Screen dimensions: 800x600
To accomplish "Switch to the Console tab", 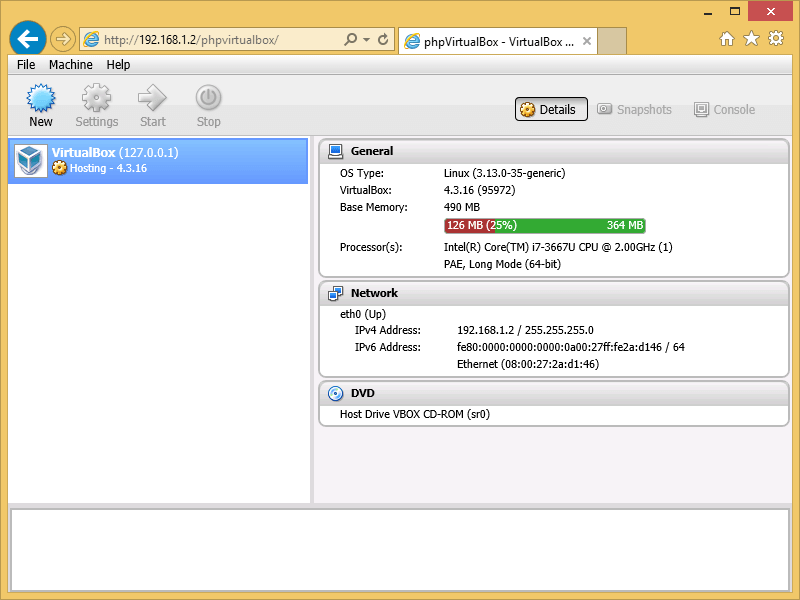I will (724, 109).
